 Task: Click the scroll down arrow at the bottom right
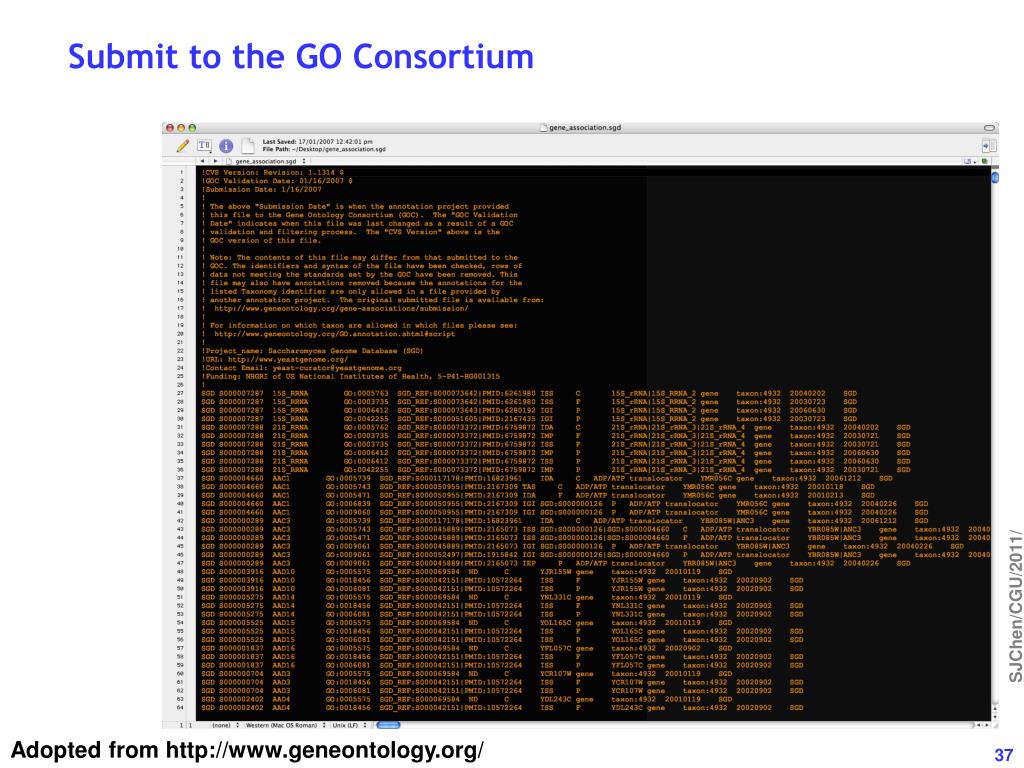[995, 716]
